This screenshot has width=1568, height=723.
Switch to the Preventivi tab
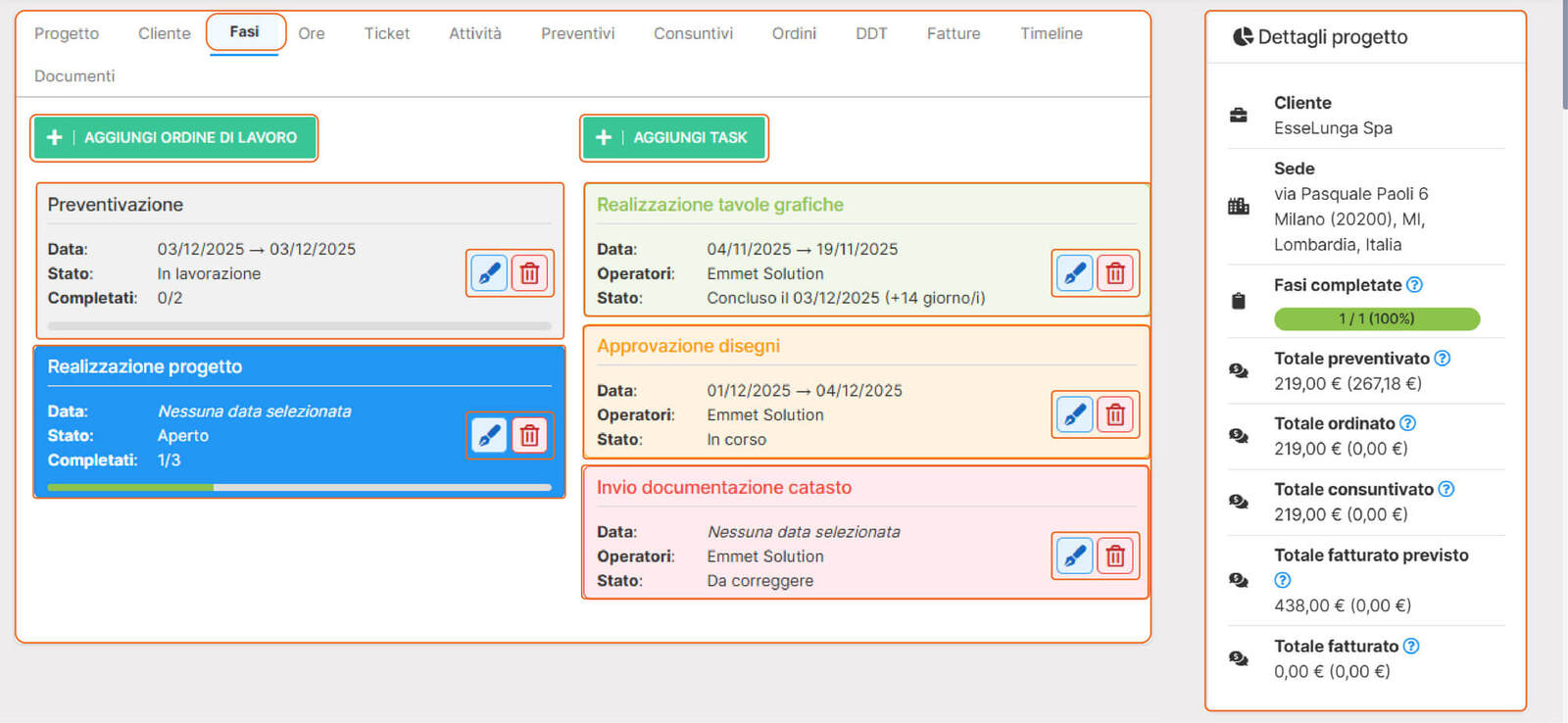[577, 33]
